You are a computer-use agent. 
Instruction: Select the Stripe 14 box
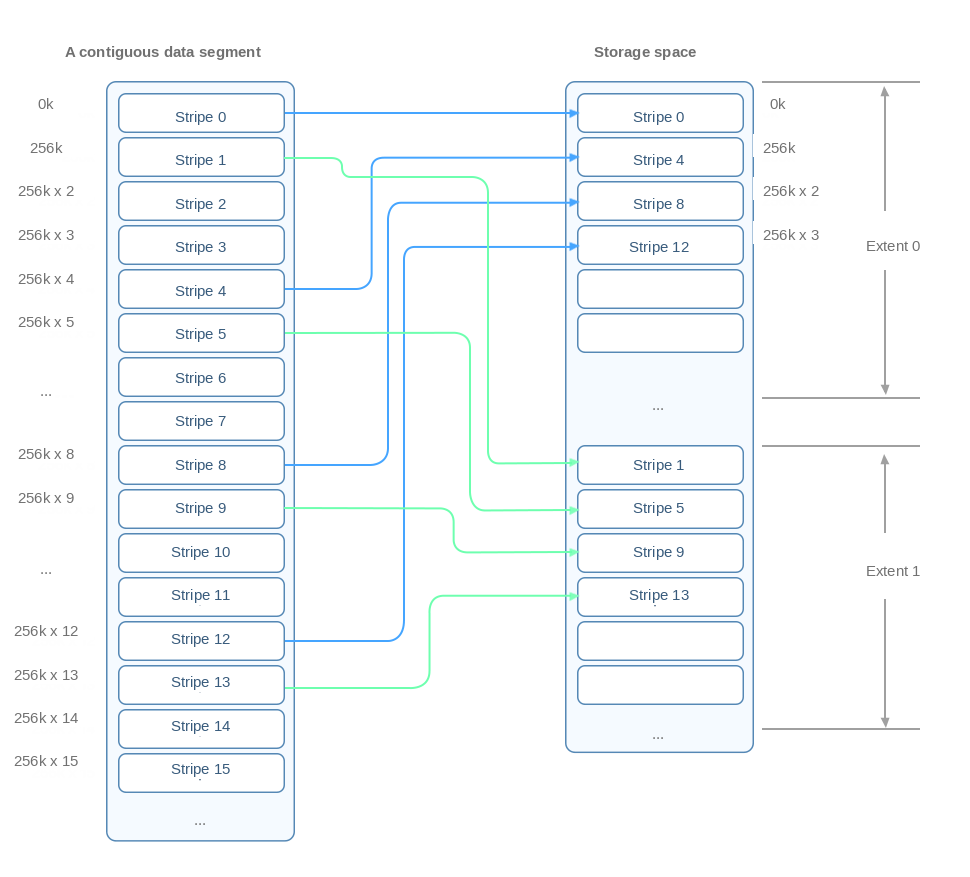pos(201,729)
